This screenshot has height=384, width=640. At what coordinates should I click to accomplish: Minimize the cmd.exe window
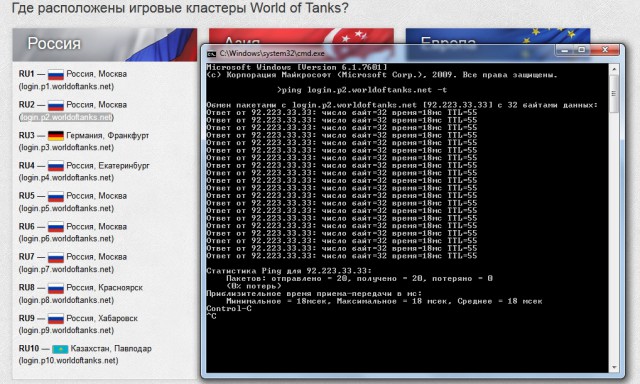click(564, 50)
